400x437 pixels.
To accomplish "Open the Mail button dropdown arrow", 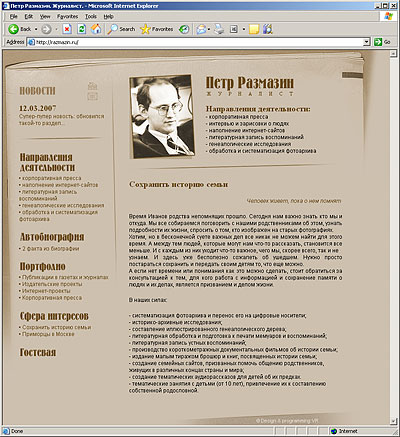I will point(209,29).
